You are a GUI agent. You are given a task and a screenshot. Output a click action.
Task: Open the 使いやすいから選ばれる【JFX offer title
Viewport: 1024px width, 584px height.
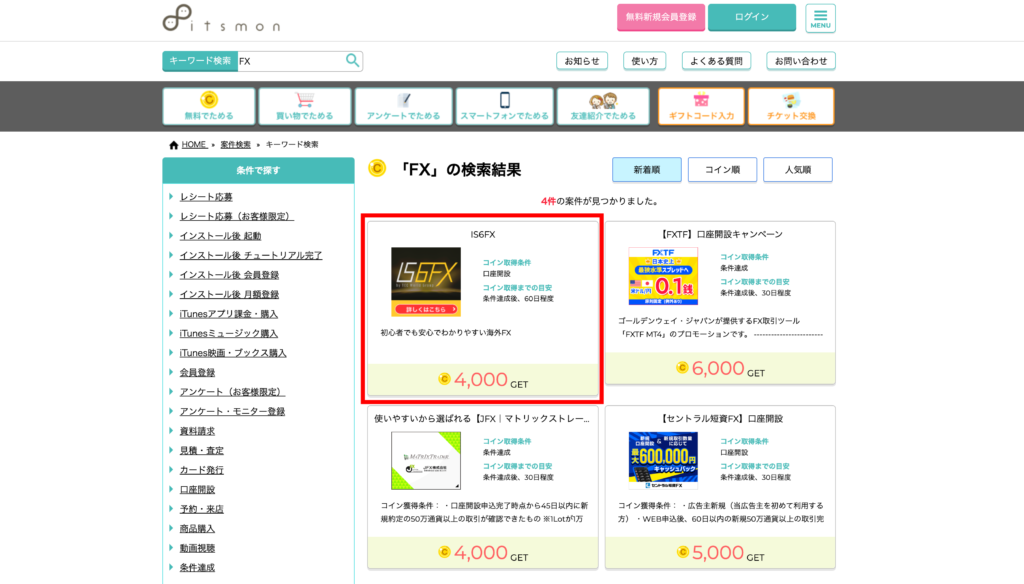482,419
